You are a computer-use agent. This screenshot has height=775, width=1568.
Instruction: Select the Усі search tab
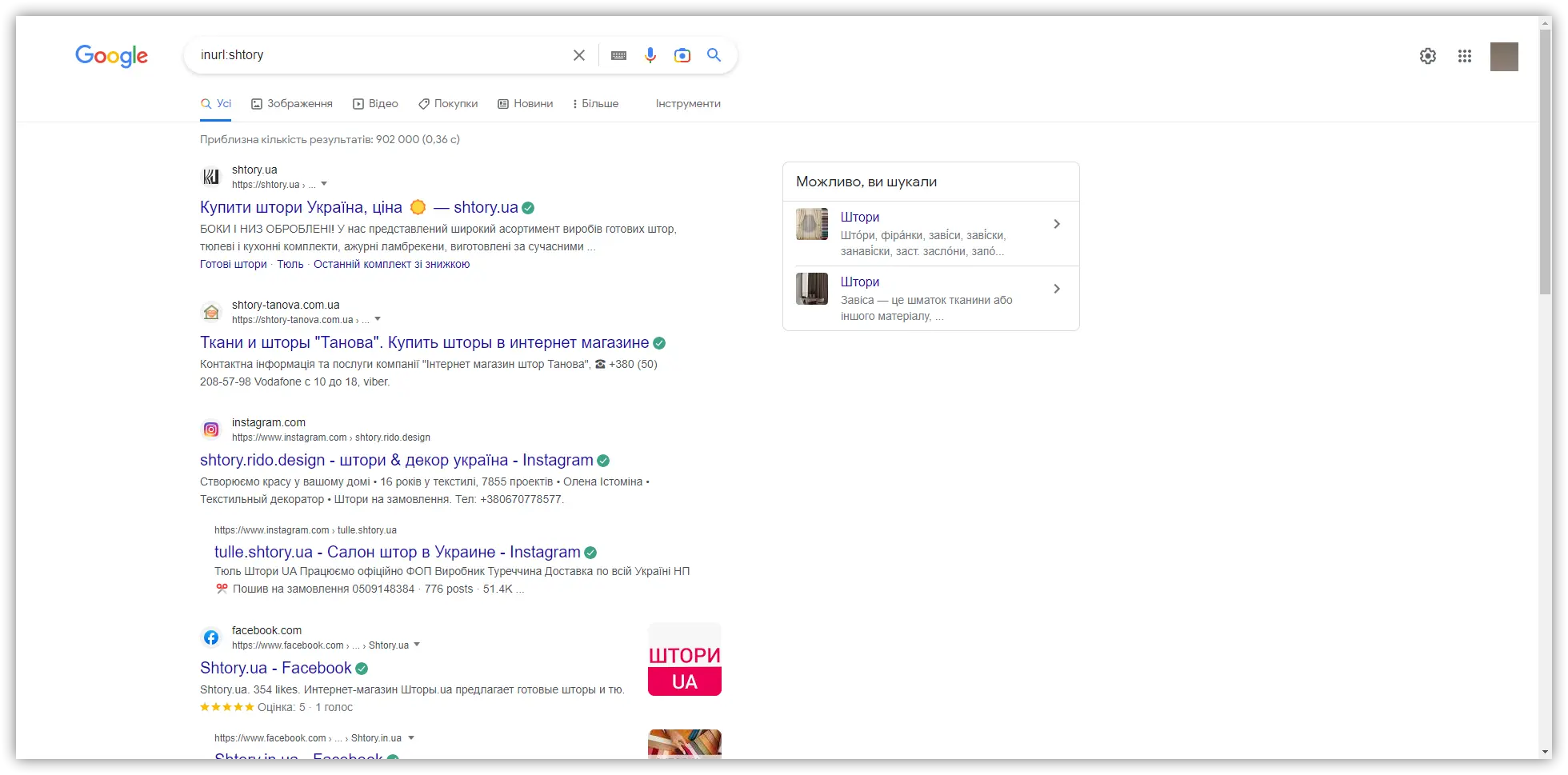216,104
